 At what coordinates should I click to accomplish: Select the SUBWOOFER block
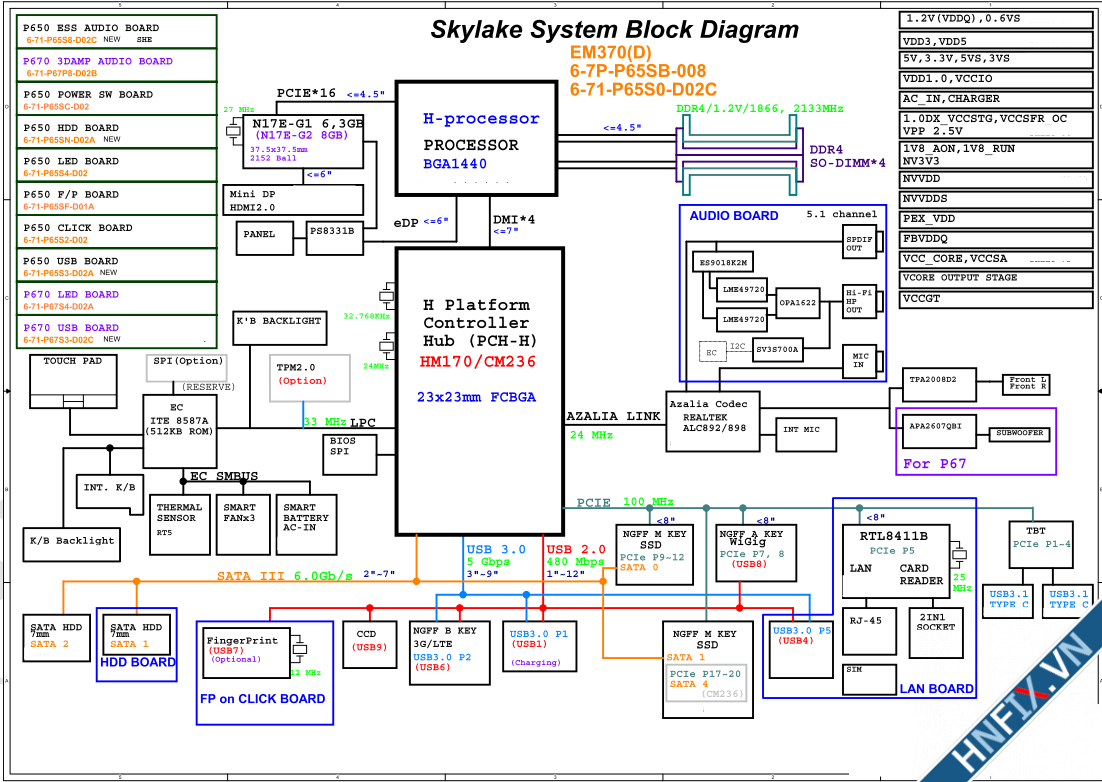1020,434
